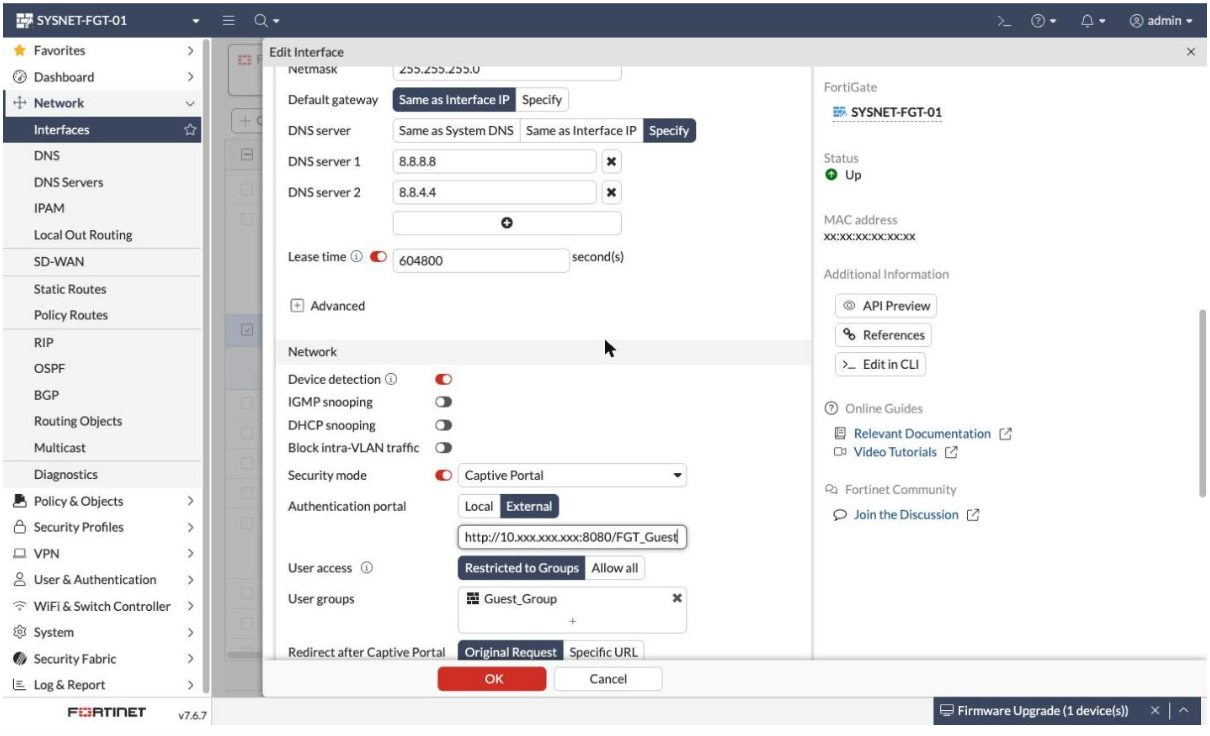Open API Preview
Screen dimensions: 1210x736
coord(886,306)
